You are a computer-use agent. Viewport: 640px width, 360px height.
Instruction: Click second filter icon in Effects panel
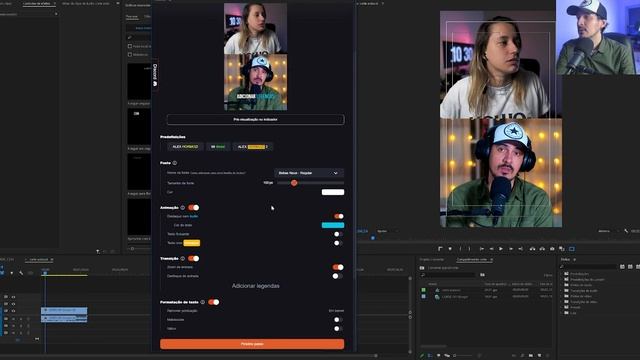click(x=630, y=267)
